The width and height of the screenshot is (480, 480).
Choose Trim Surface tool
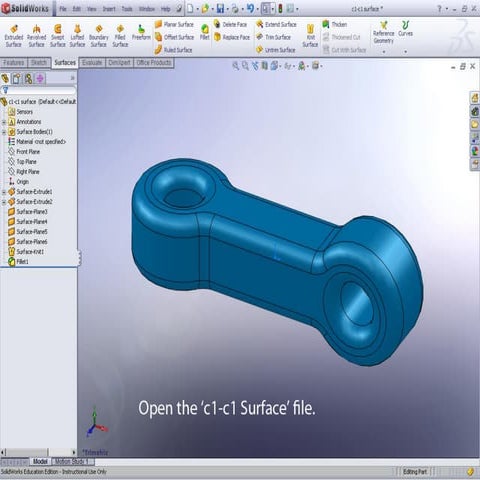coord(273,37)
